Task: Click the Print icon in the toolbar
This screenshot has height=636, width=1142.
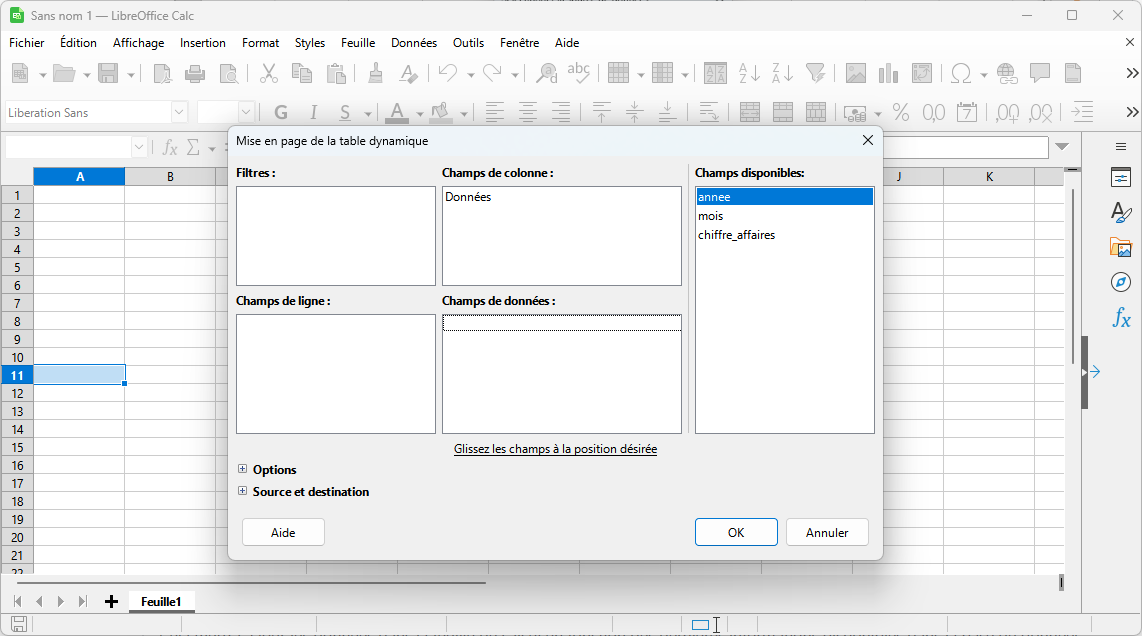Action: (195, 73)
